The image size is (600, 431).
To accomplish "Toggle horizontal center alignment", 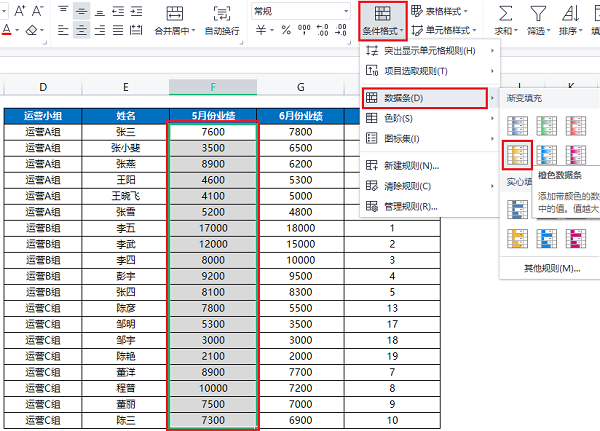I will pos(81,30).
